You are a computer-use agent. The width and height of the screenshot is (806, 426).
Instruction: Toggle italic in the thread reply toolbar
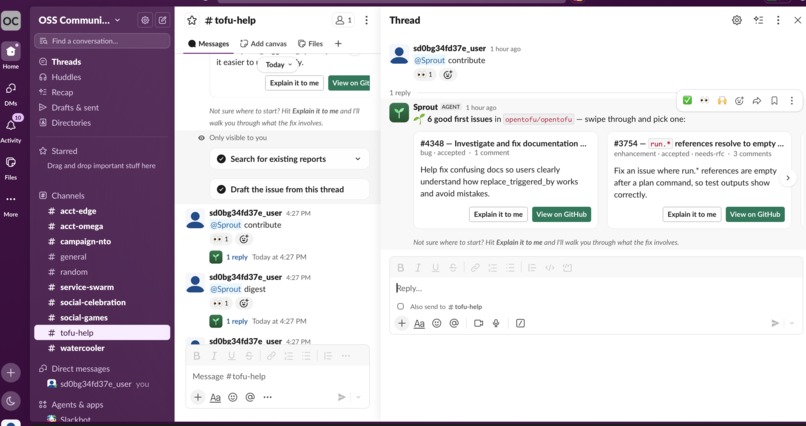[x=418, y=268]
